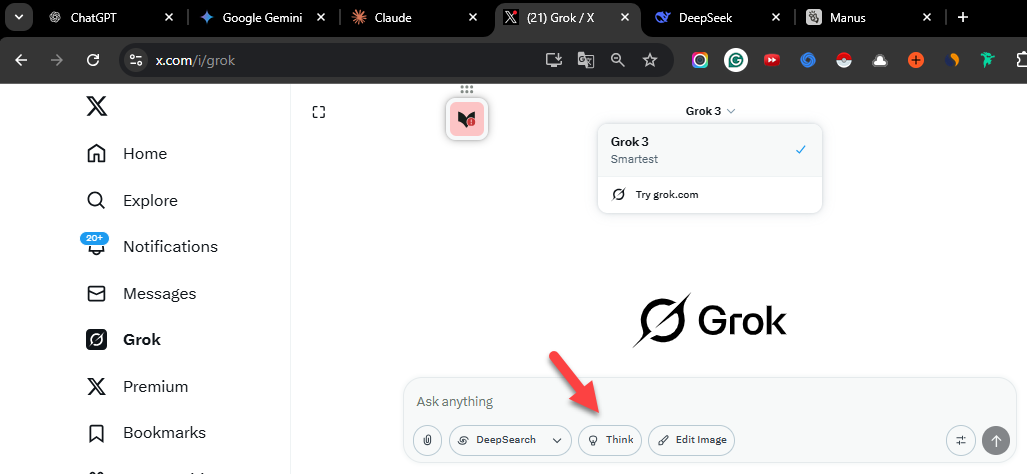1027x474 pixels.
Task: Open a new browser tab
Action: [x=962, y=18]
